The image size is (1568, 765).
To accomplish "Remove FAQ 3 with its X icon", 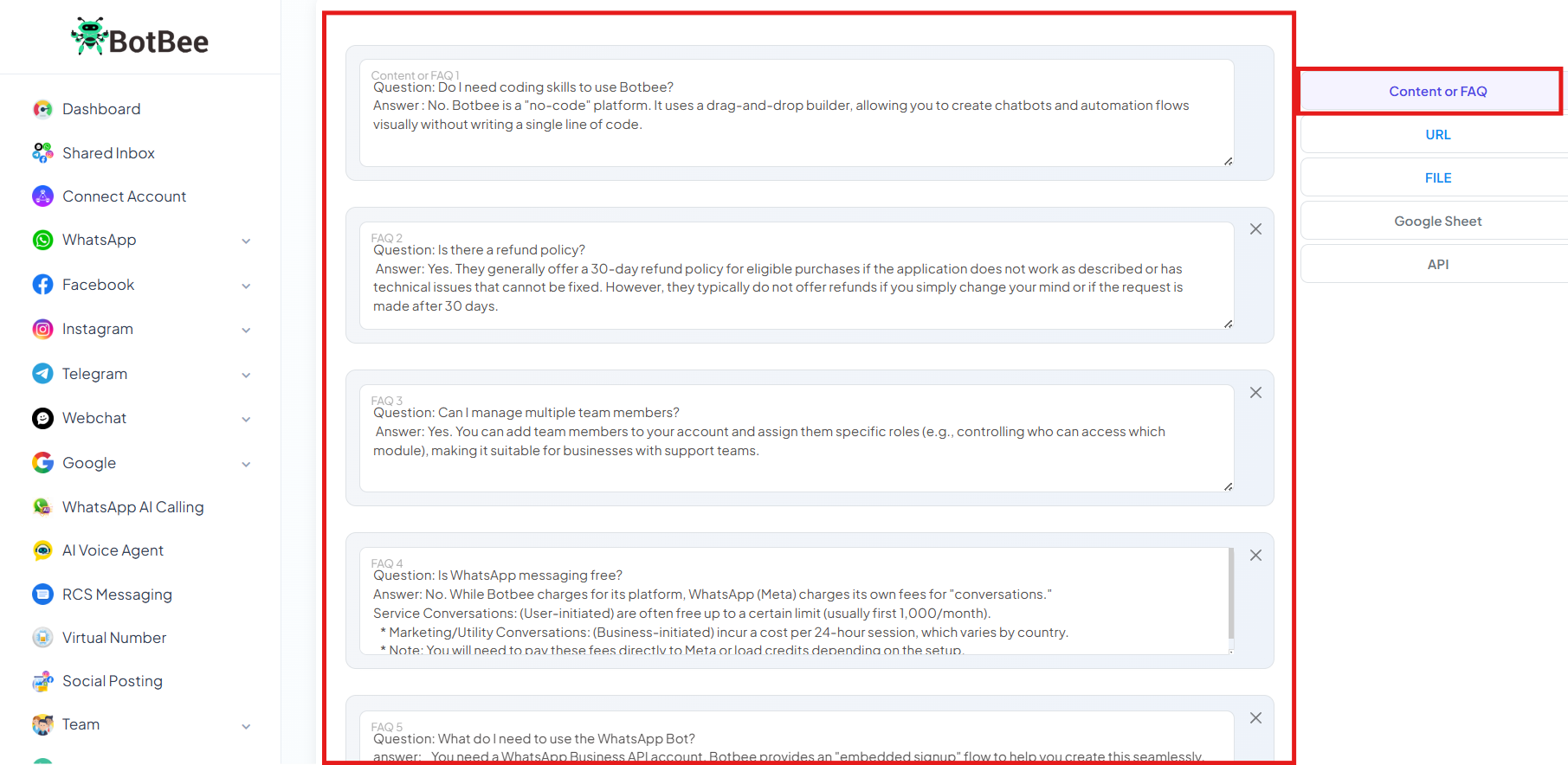I will click(1255, 393).
